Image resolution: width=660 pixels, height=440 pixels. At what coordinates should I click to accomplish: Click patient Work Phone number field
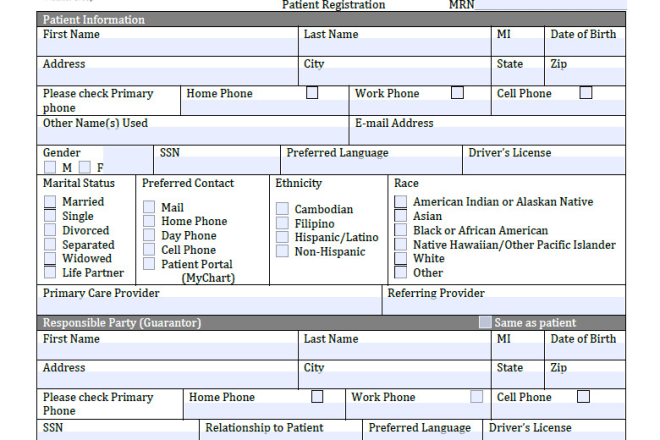click(x=420, y=107)
